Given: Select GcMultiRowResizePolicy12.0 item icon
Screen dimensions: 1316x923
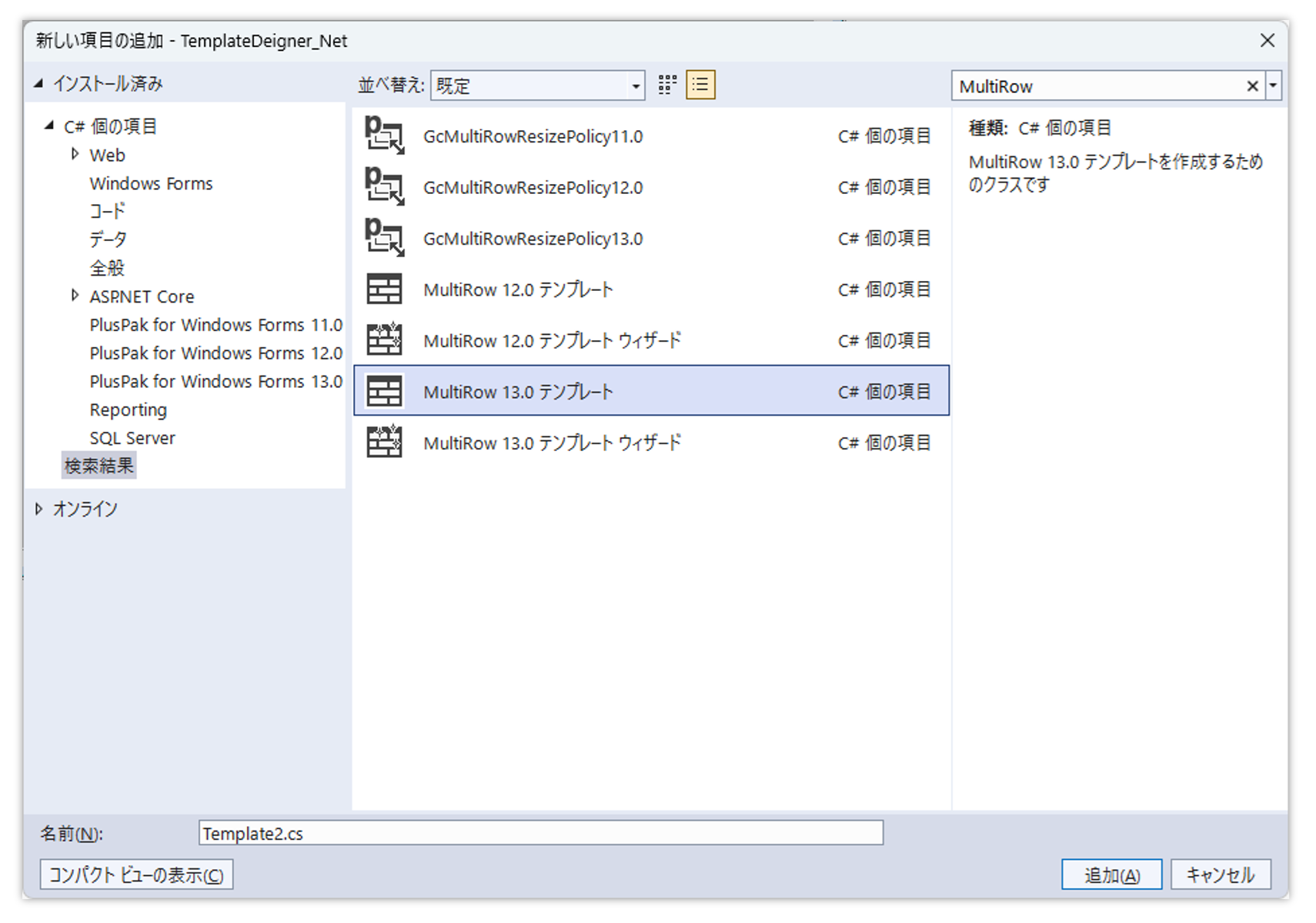Looking at the screenshot, I should point(384,186).
